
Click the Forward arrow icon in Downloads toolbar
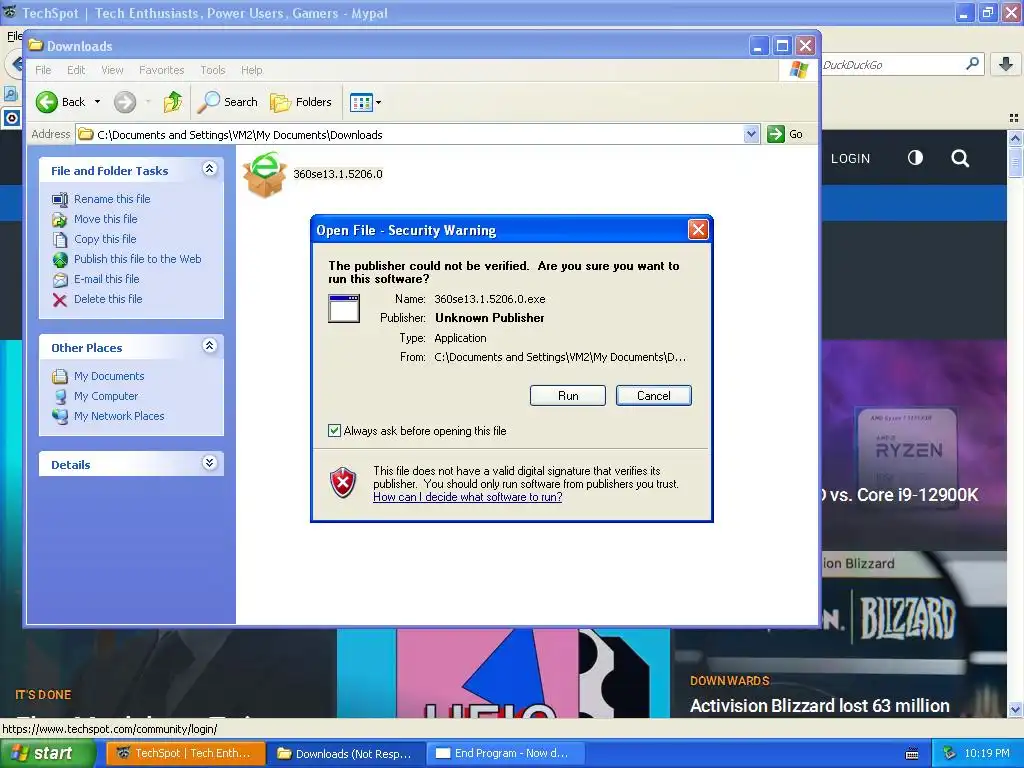[125, 102]
